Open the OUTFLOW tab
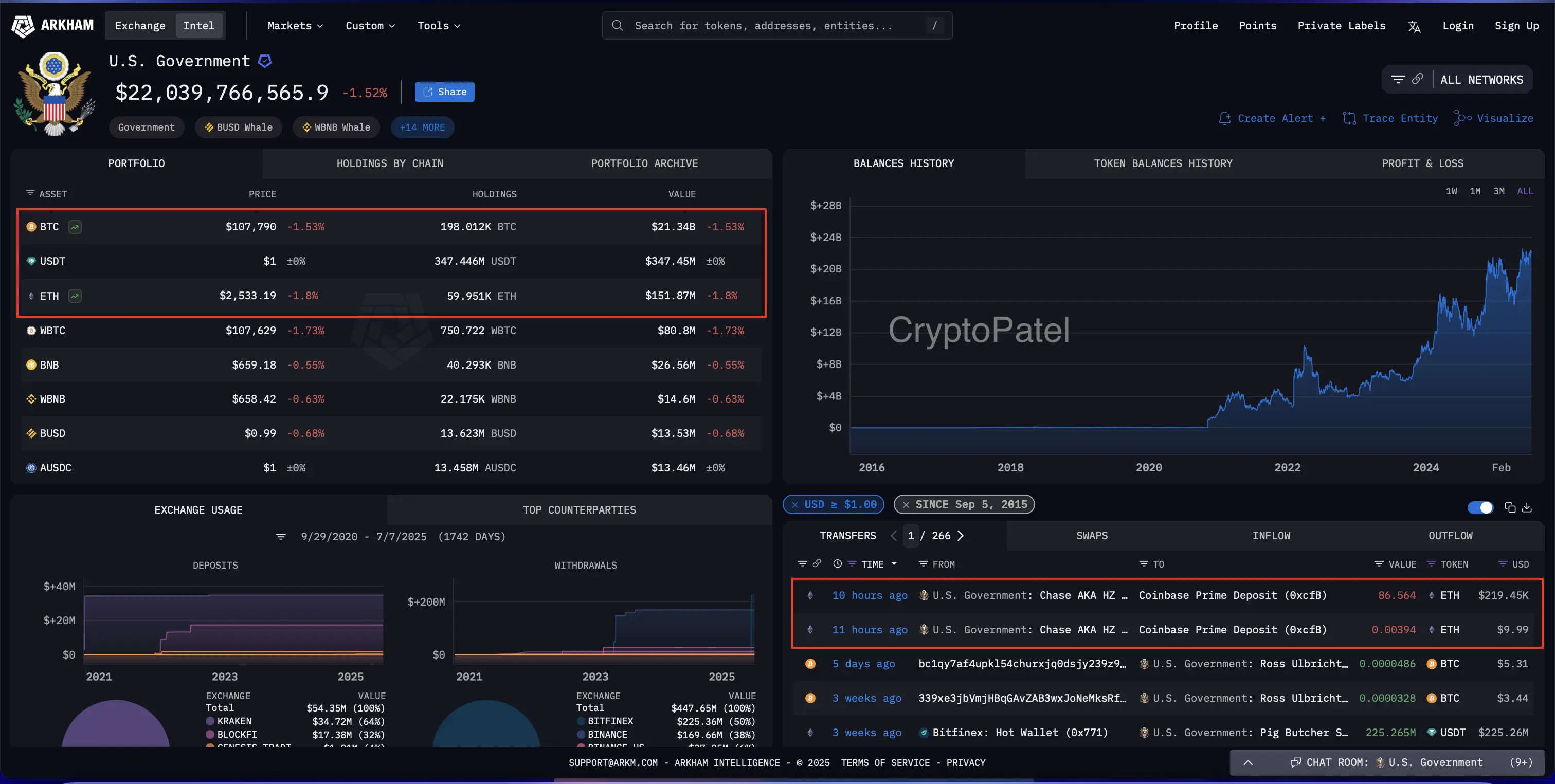This screenshot has width=1555, height=784. (x=1450, y=536)
